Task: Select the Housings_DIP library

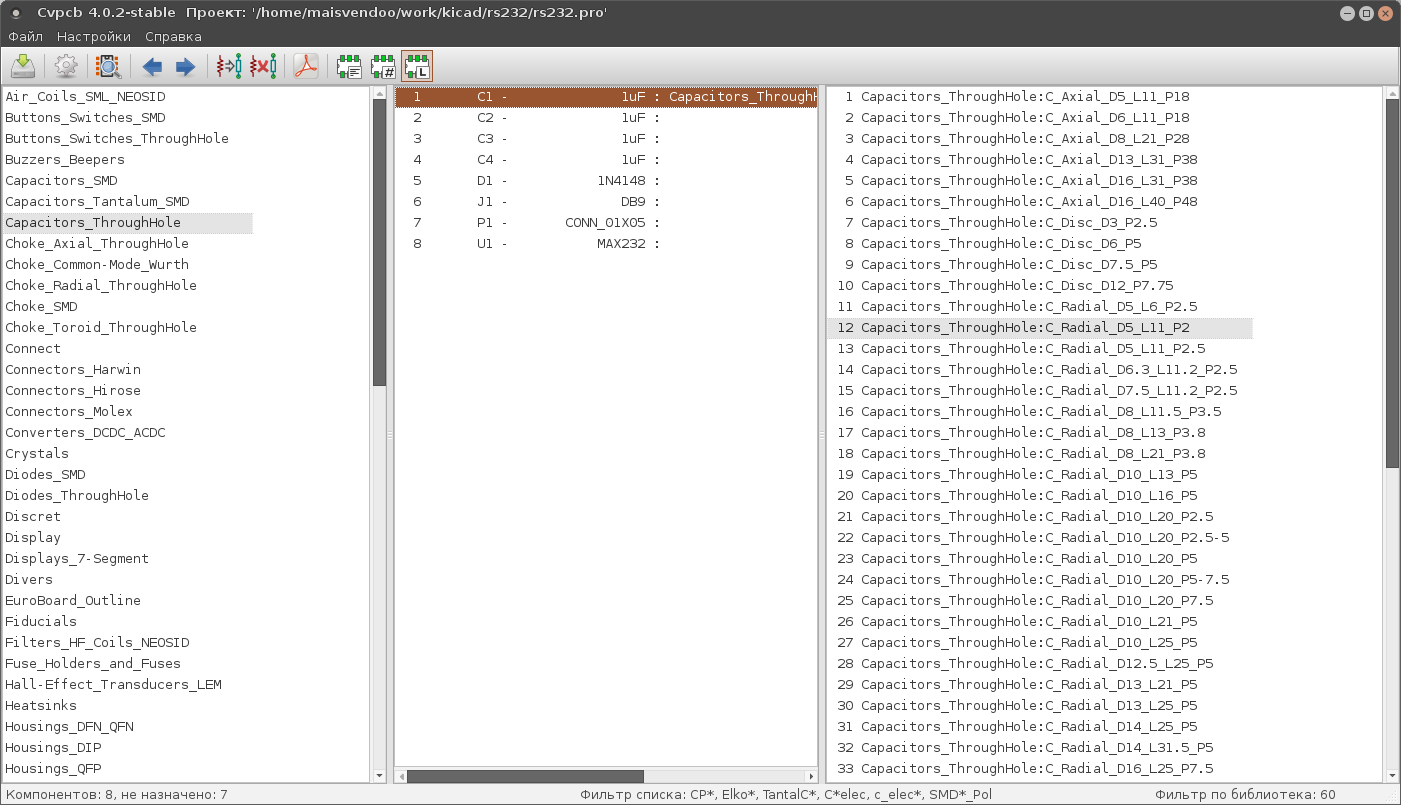Action: coord(53,748)
